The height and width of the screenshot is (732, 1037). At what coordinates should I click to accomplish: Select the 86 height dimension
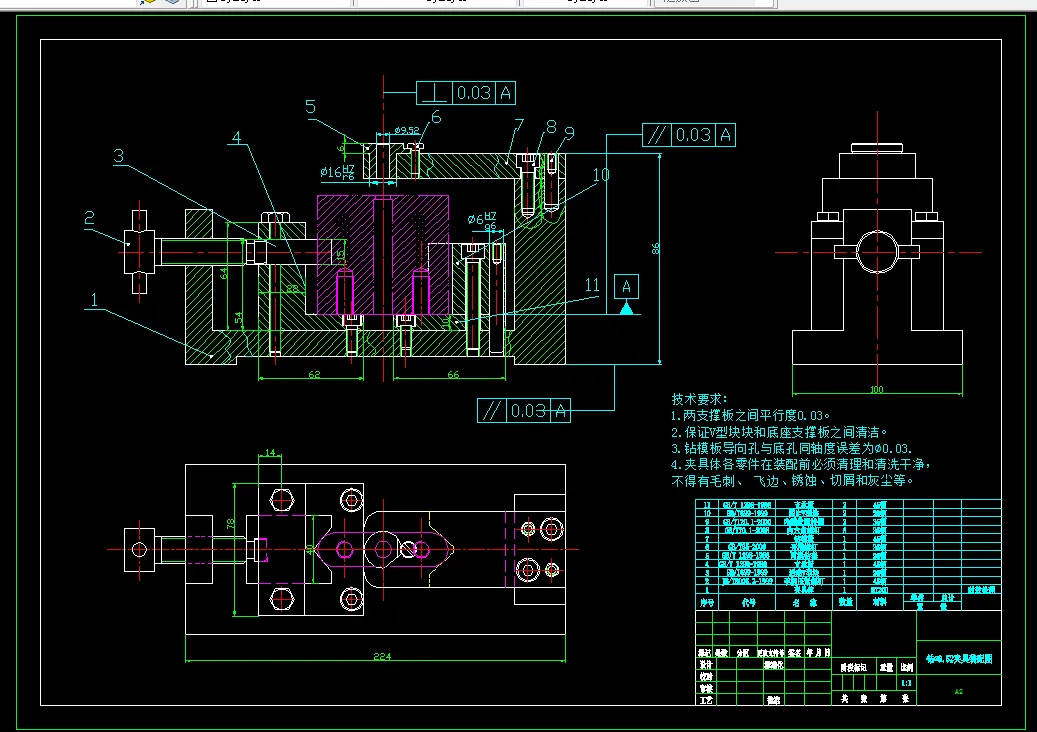coord(655,249)
